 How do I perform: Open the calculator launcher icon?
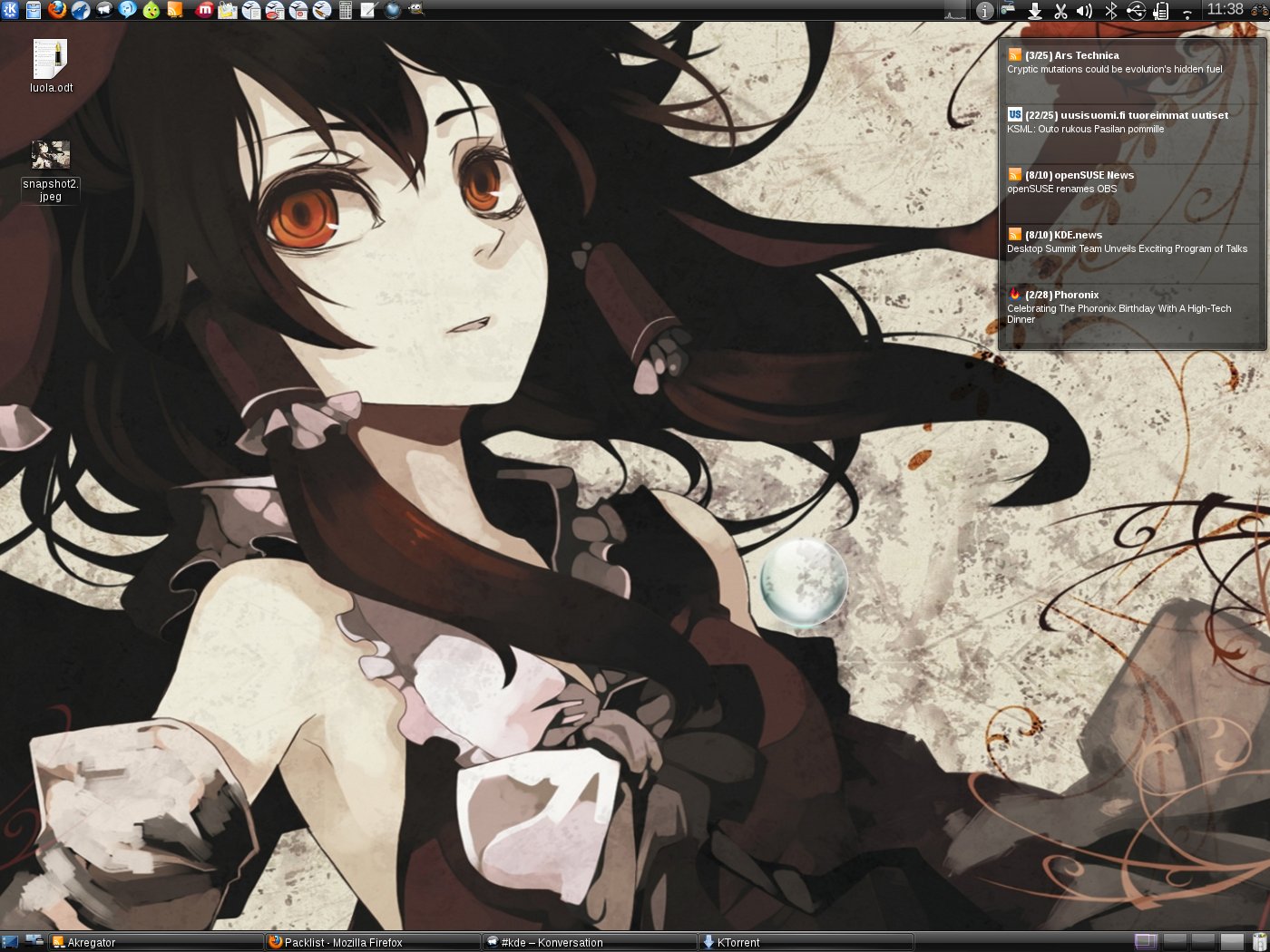click(x=346, y=10)
